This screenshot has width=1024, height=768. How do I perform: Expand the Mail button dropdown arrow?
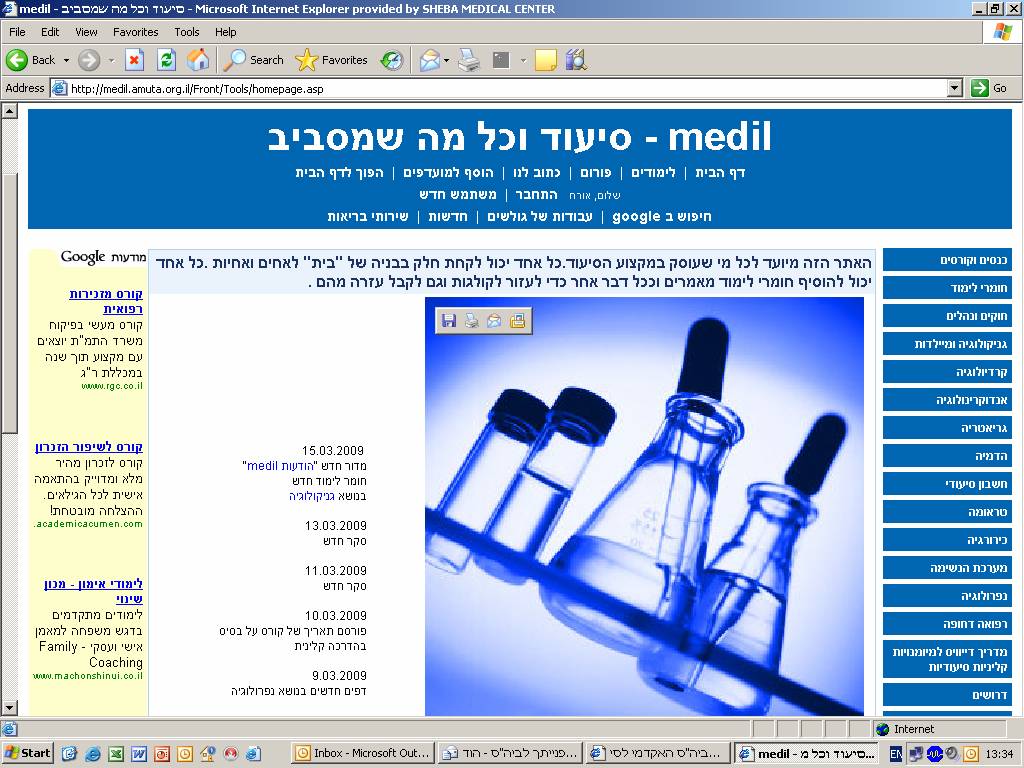[x=447, y=60]
